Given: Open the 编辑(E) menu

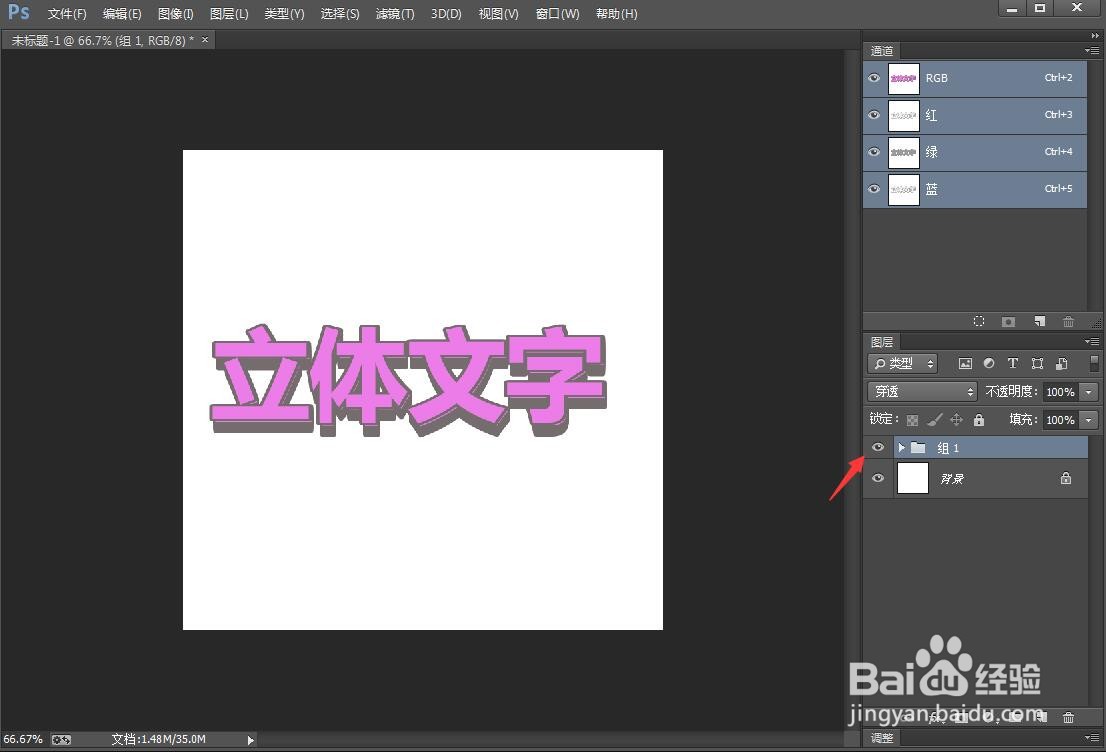Looking at the screenshot, I should click(x=122, y=14).
